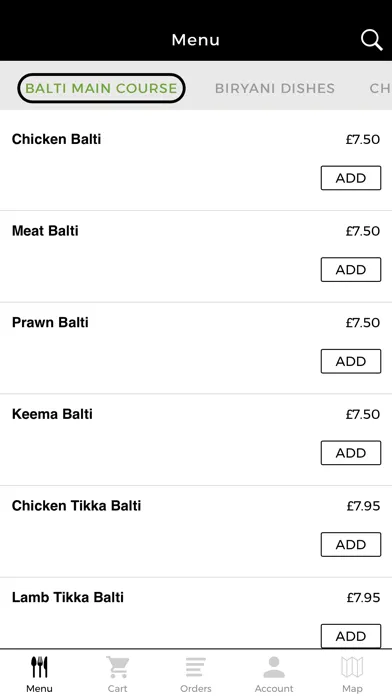This screenshot has height=696, width=392.
Task: Open the search magnifier icon
Action: (x=371, y=40)
